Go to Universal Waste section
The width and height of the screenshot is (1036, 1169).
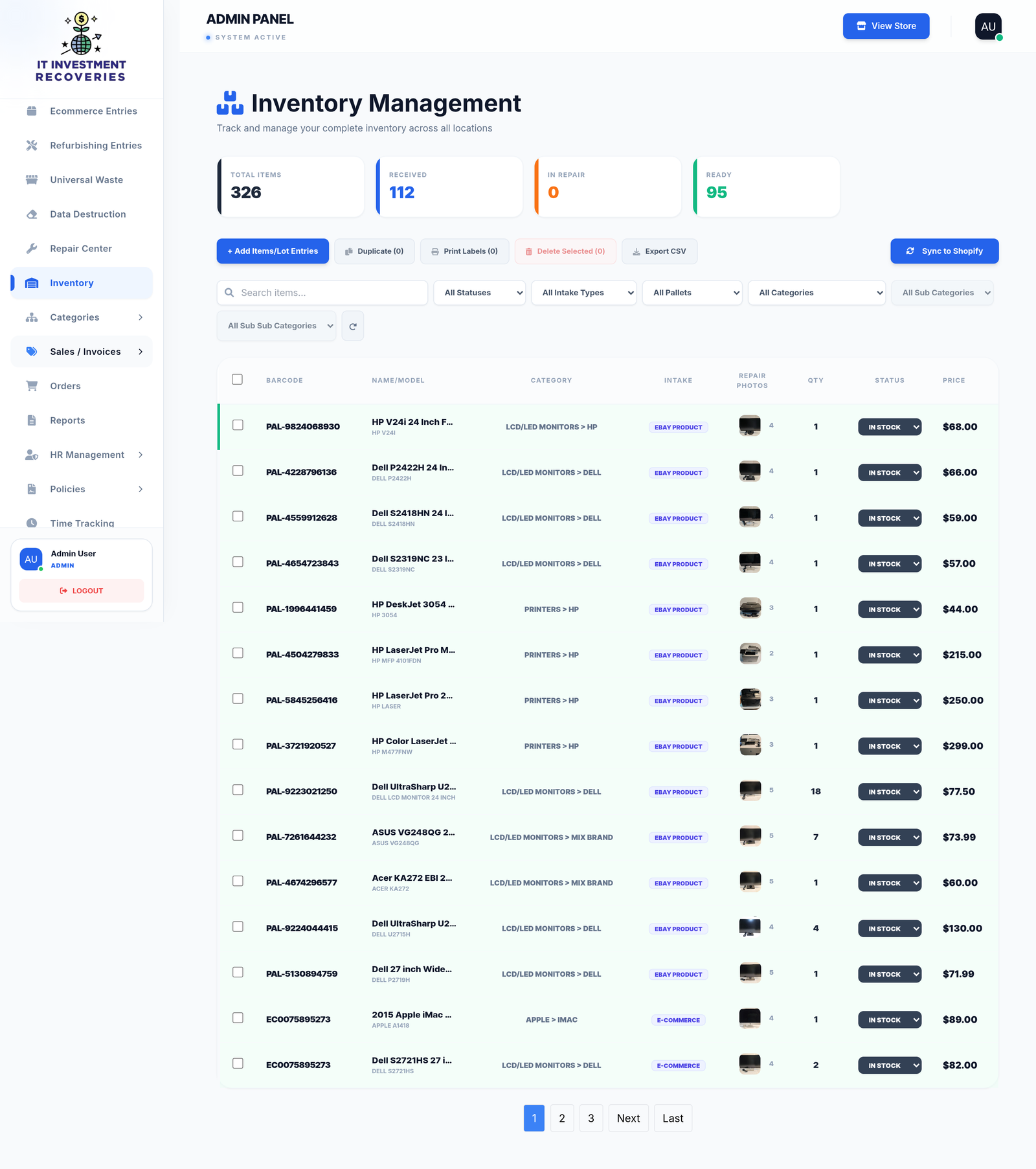click(82, 180)
